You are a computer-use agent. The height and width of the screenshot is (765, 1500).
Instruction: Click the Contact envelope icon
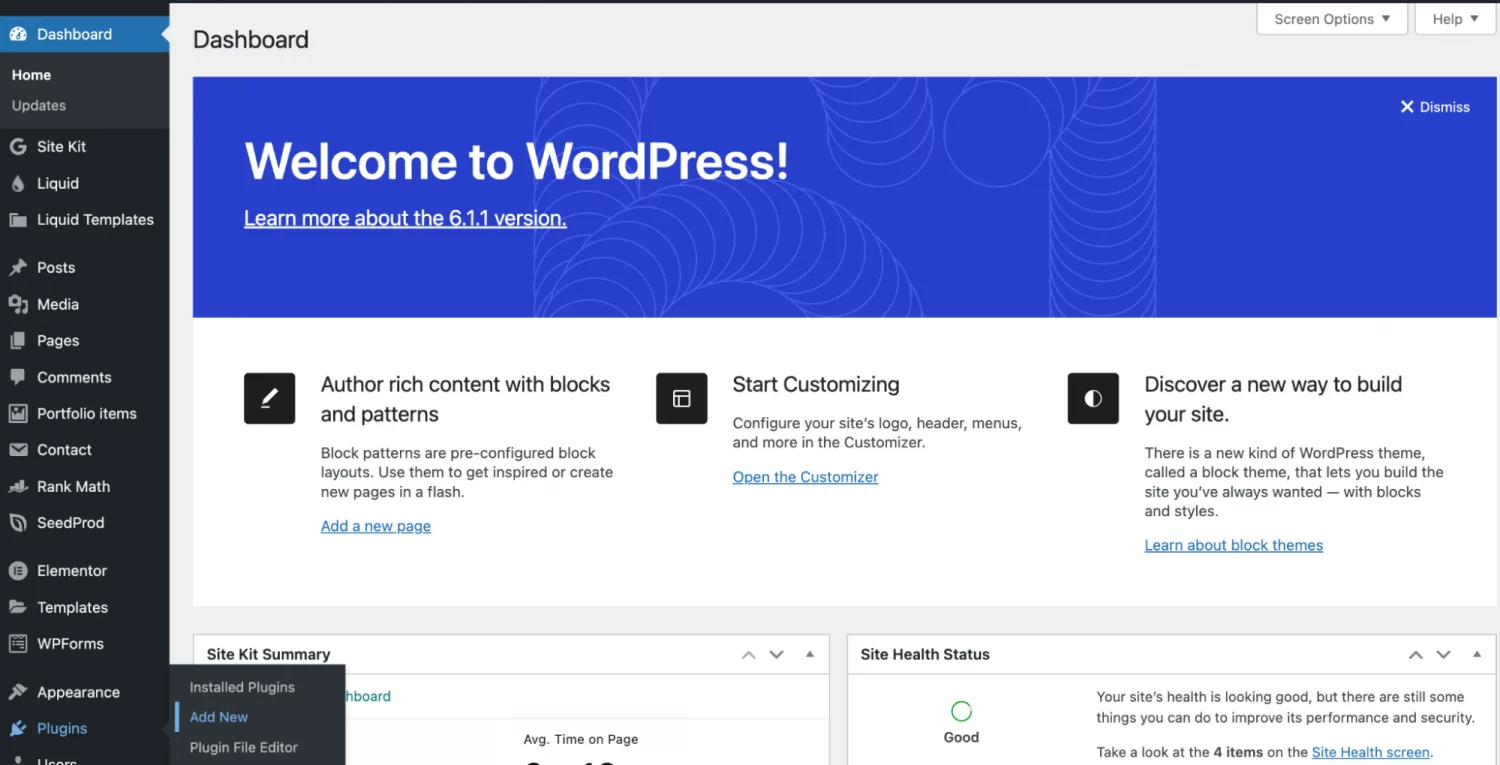(17, 450)
